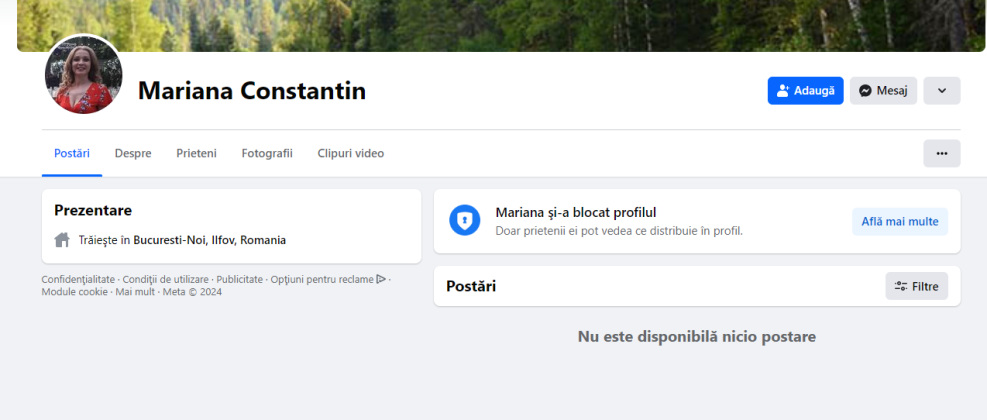This screenshot has width=987, height=420.
Task: Click the AdChoices triangle icon in footer
Action: click(x=381, y=279)
